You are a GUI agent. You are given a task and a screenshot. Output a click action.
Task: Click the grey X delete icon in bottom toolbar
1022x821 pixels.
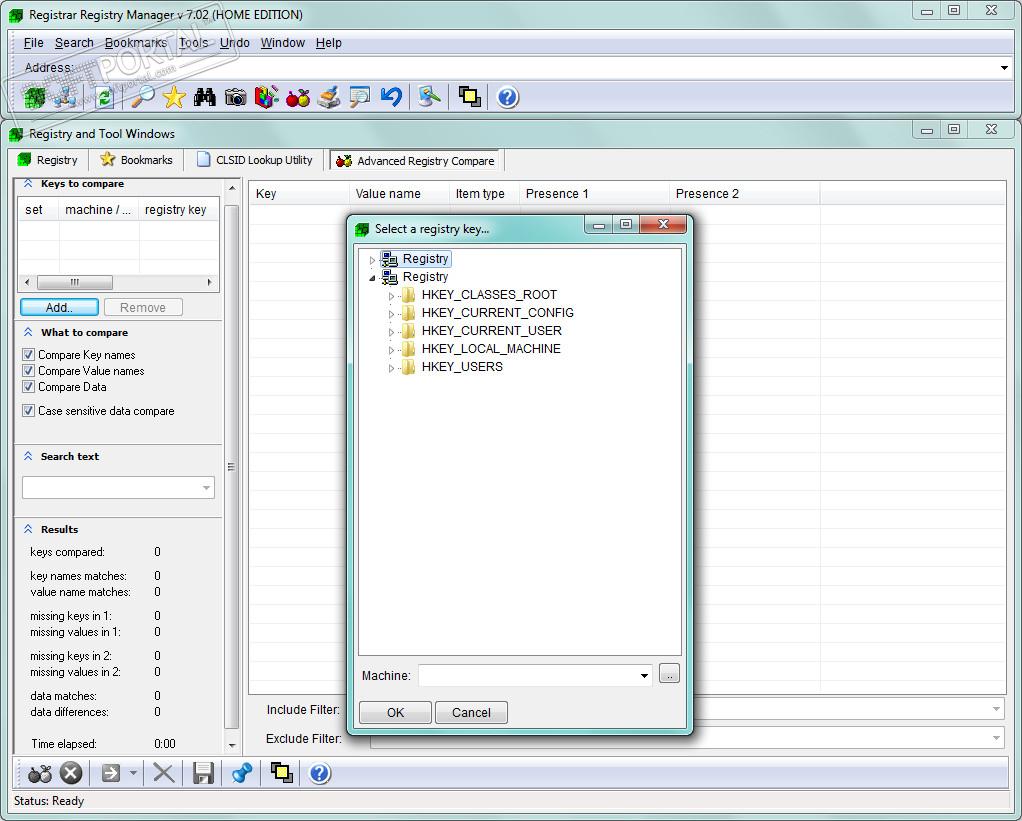163,773
